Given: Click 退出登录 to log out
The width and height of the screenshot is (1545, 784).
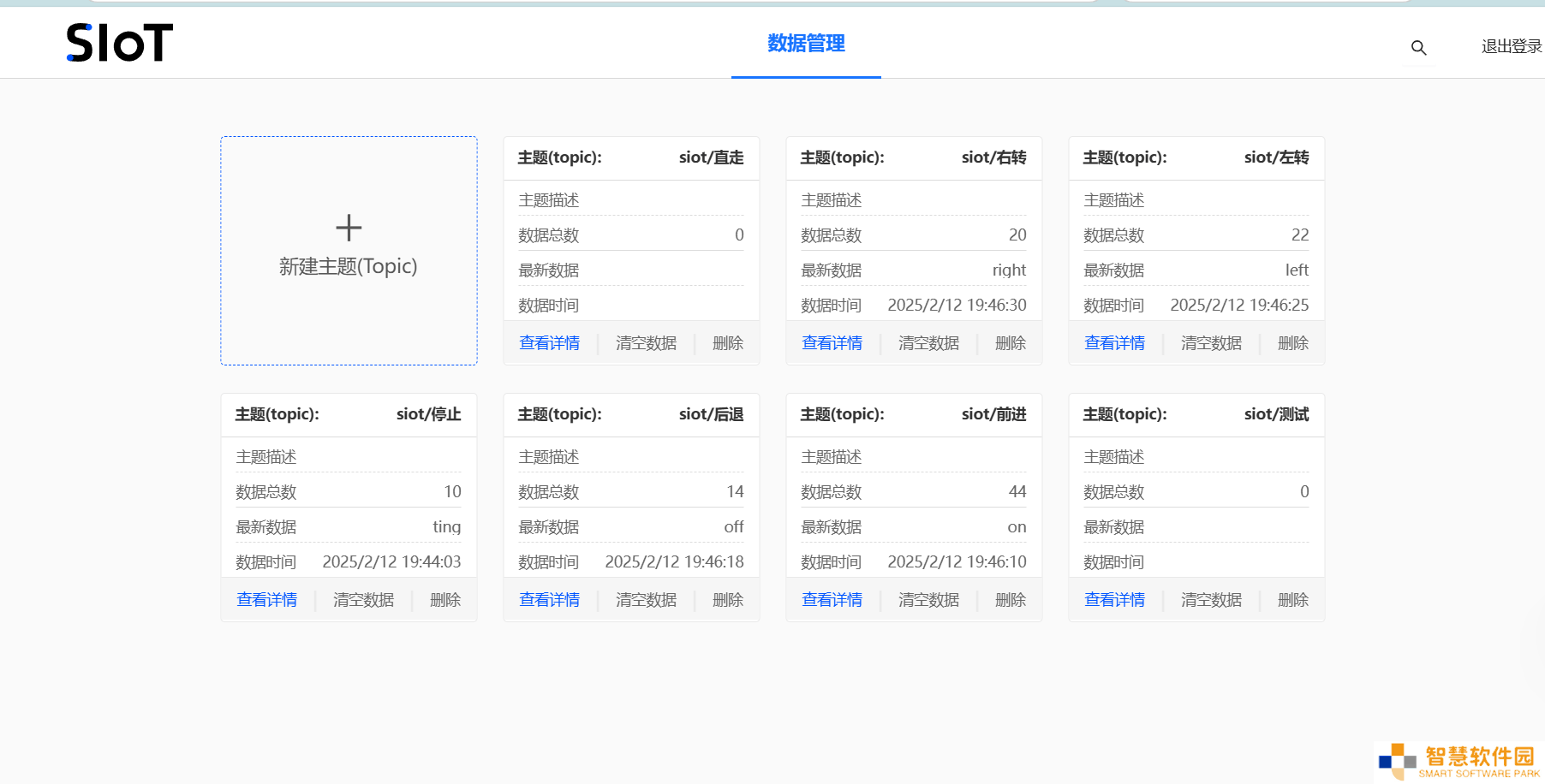Looking at the screenshot, I should tap(1512, 46).
